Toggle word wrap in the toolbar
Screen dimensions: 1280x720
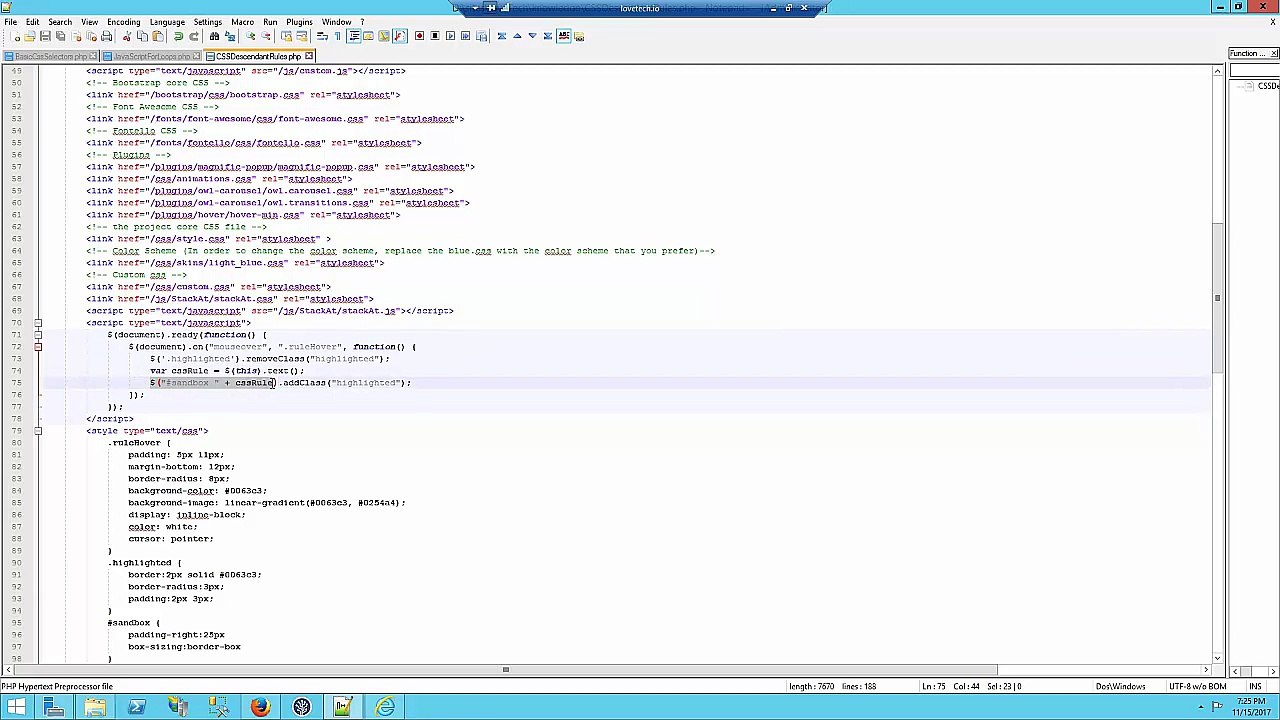coord(322,36)
